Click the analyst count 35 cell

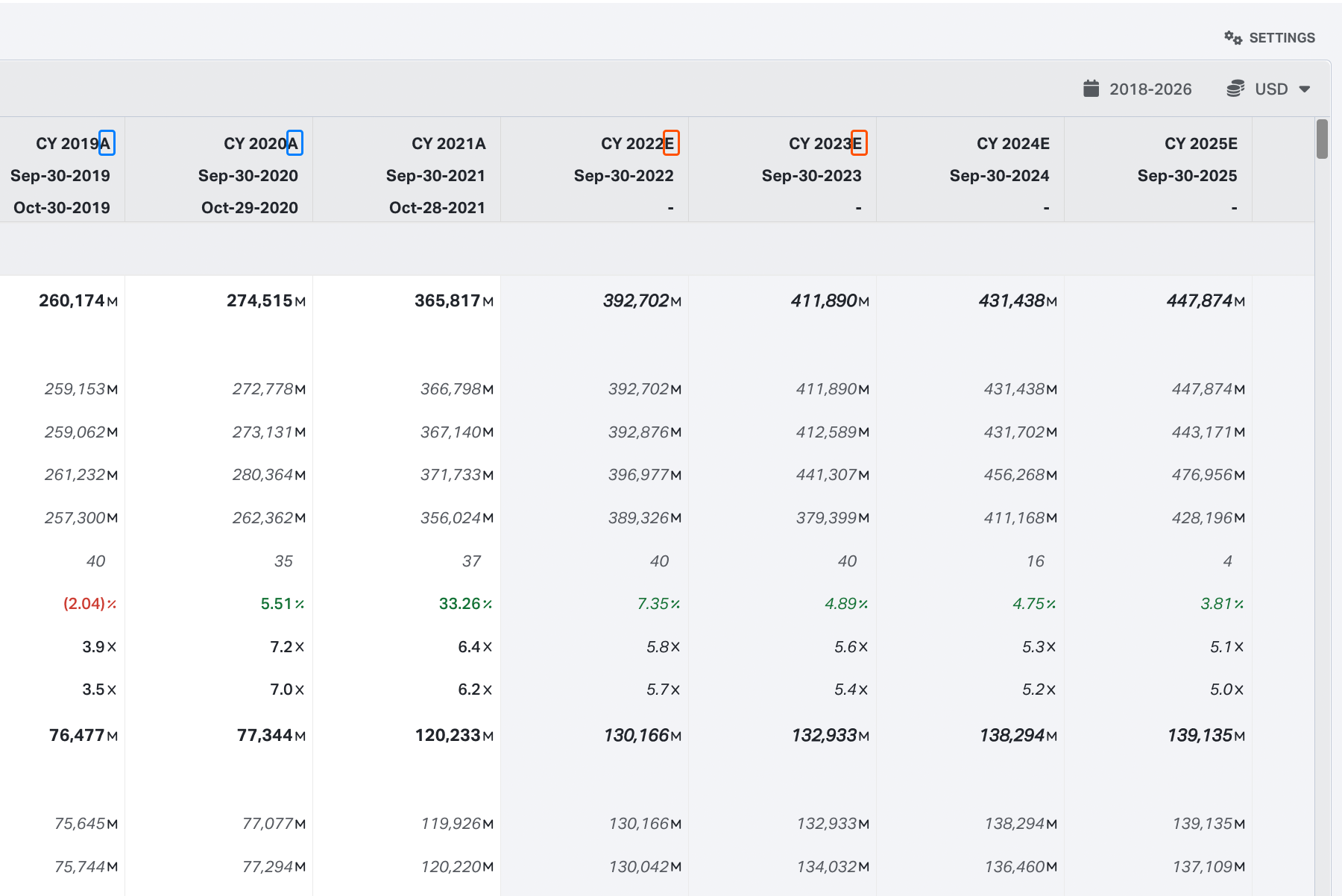pyautogui.click(x=284, y=561)
